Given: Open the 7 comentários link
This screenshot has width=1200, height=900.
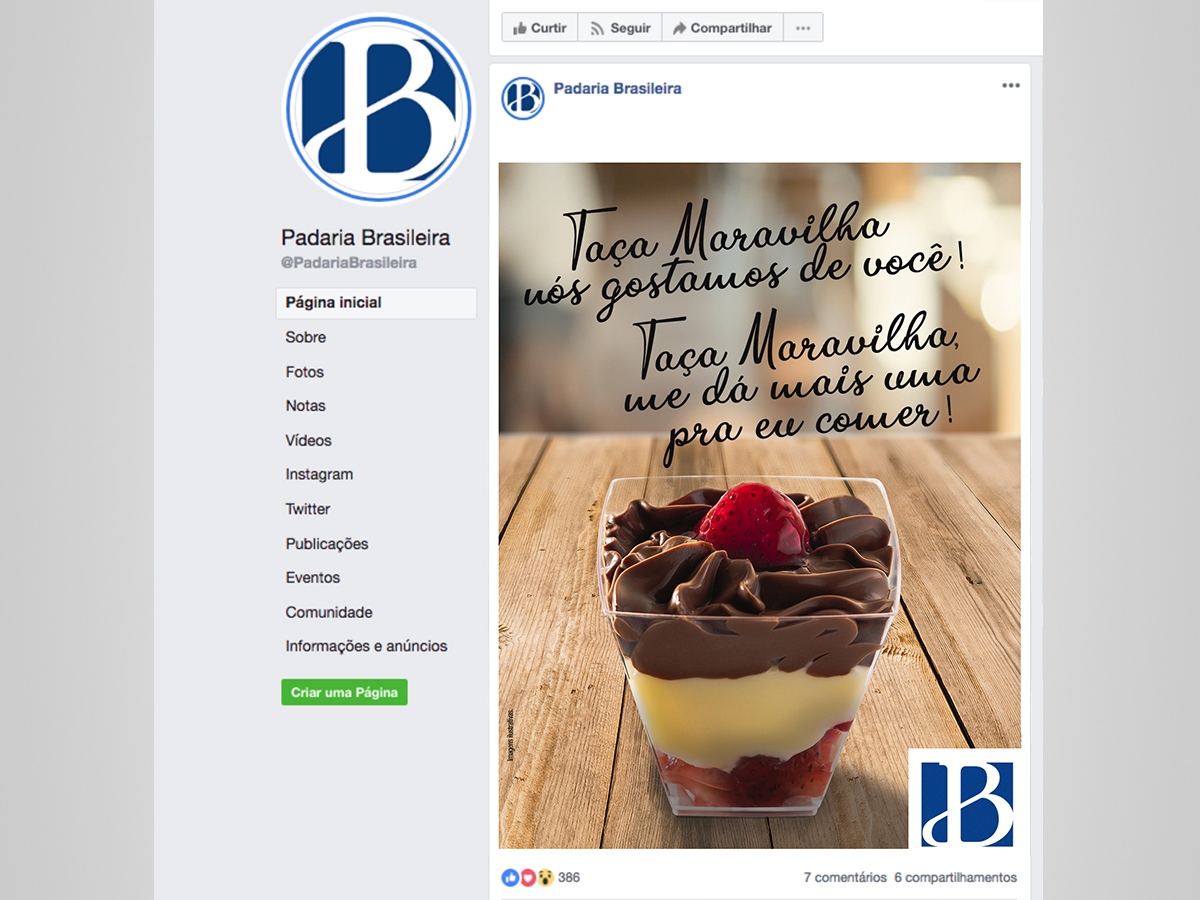Looking at the screenshot, I should 845,878.
